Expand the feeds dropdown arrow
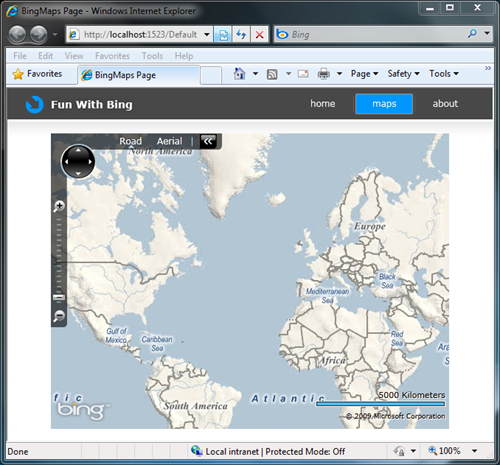This screenshot has height=465, width=500. (x=289, y=74)
